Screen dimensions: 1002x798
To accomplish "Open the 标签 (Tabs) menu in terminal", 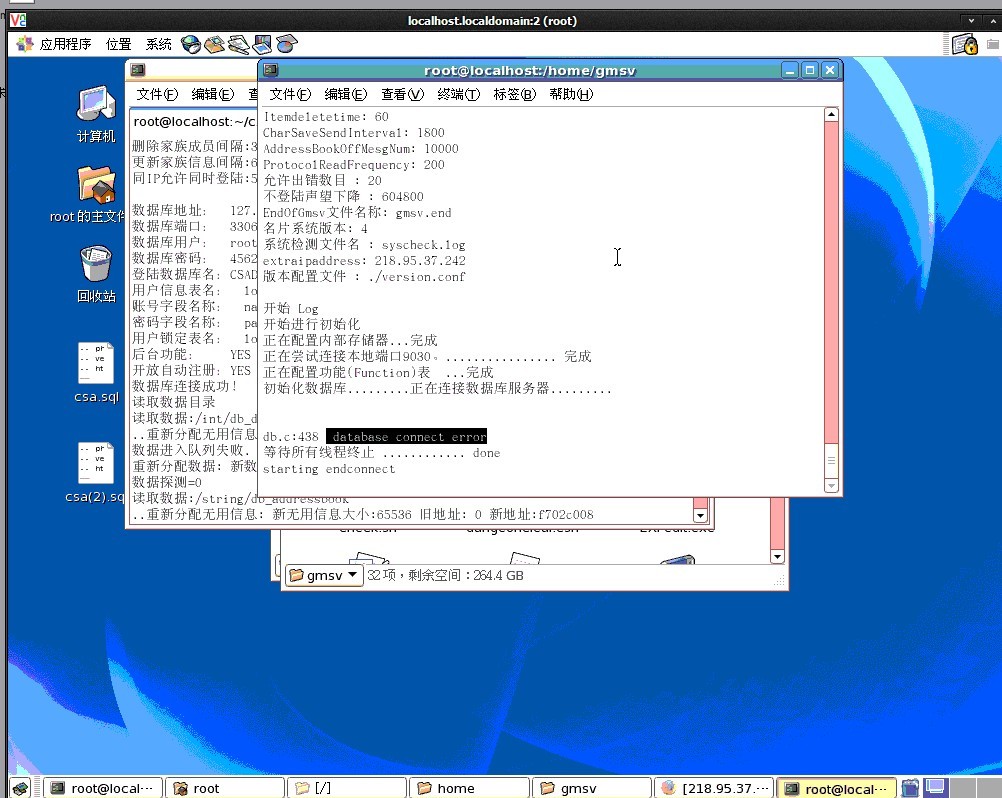I will point(513,94).
